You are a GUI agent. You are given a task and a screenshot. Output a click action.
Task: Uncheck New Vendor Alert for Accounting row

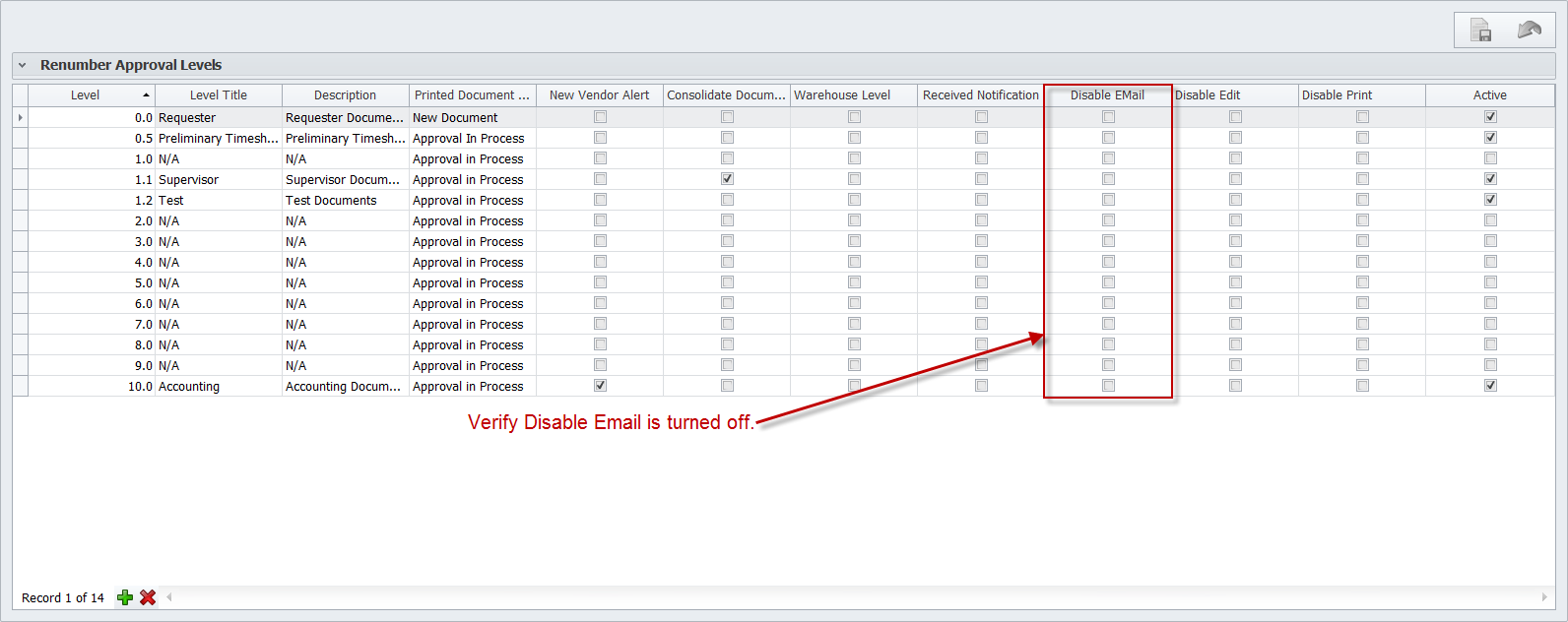coord(600,386)
